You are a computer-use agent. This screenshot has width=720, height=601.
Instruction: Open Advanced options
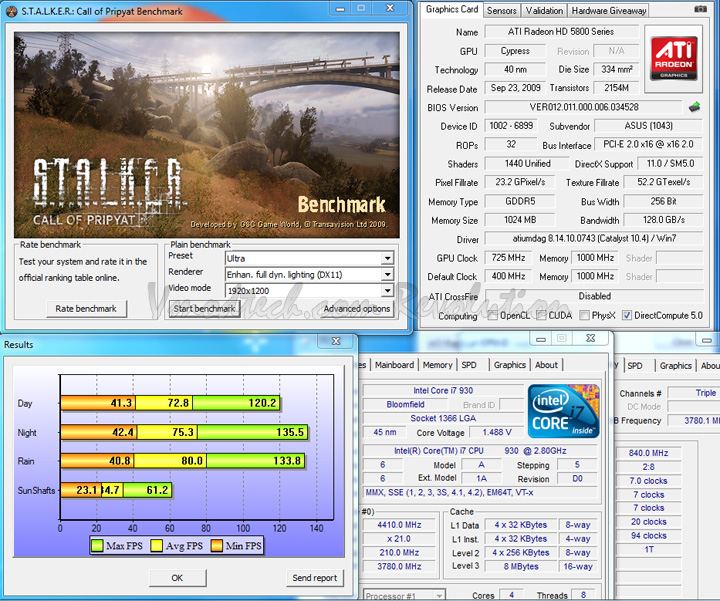[357, 309]
